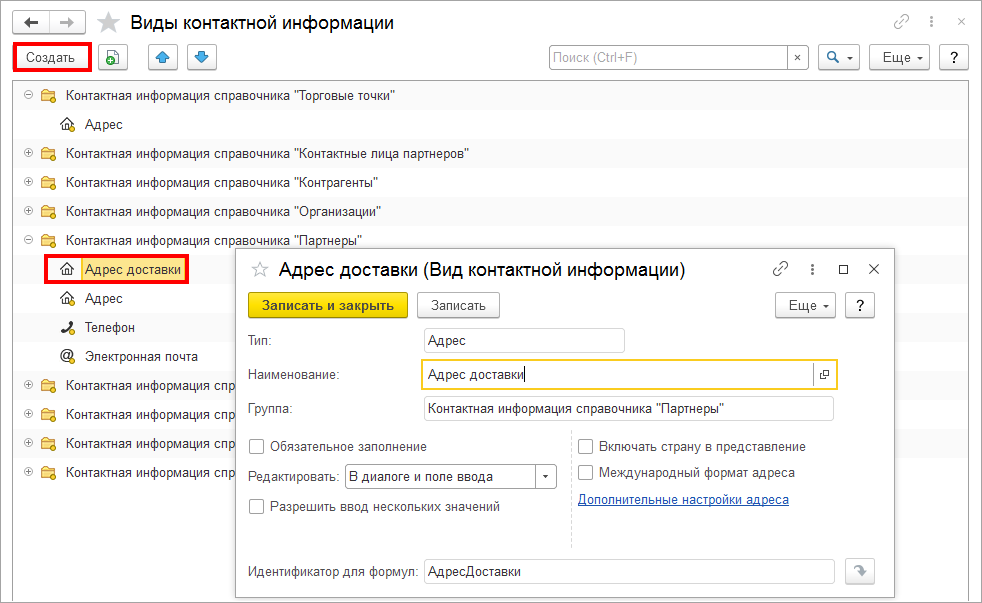This screenshot has width=982, height=603.
Task: Expand the "Контрагенты" folder group
Action: click(28, 183)
